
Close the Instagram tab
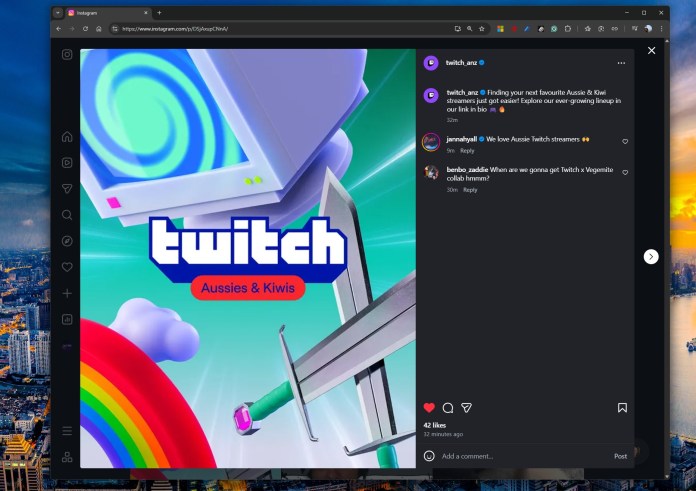click(x=146, y=13)
